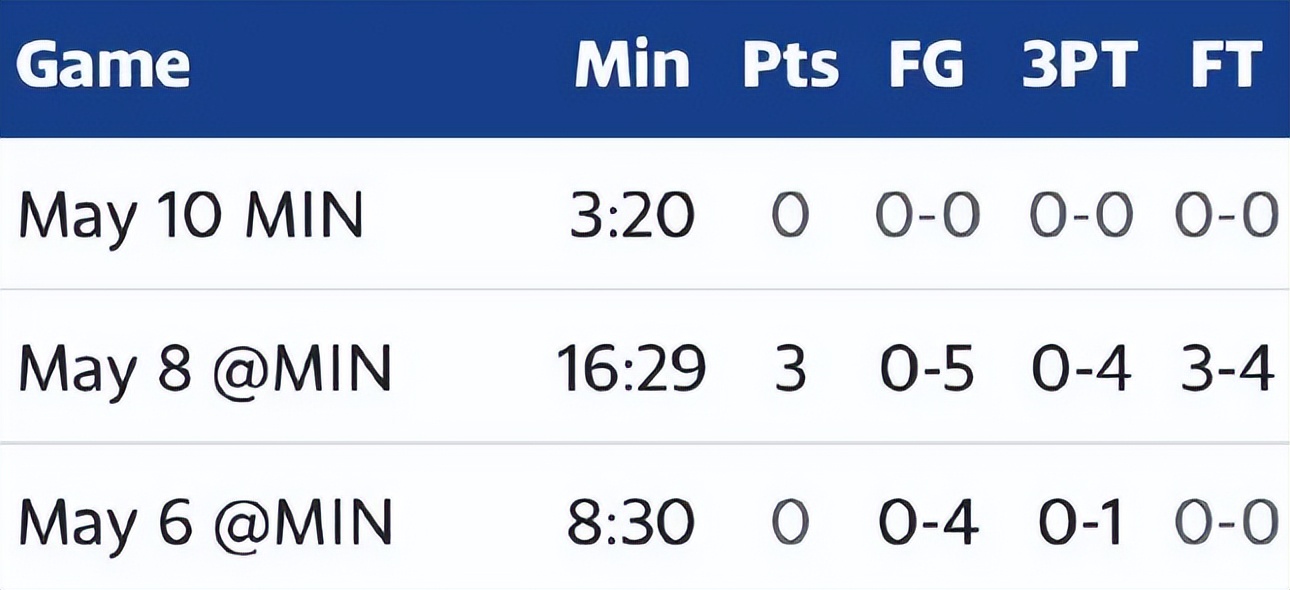Open the May 6 @MIN game row
The image size is (1290, 590).
click(645, 518)
